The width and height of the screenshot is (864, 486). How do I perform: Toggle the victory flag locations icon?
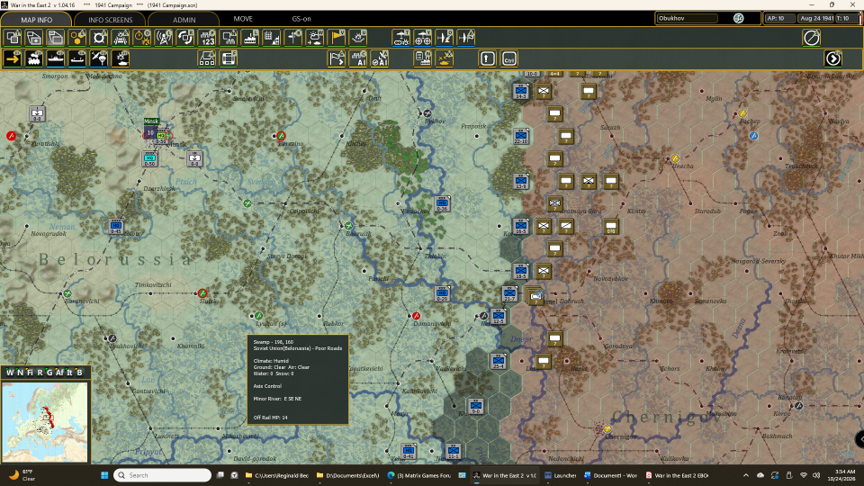[337, 37]
